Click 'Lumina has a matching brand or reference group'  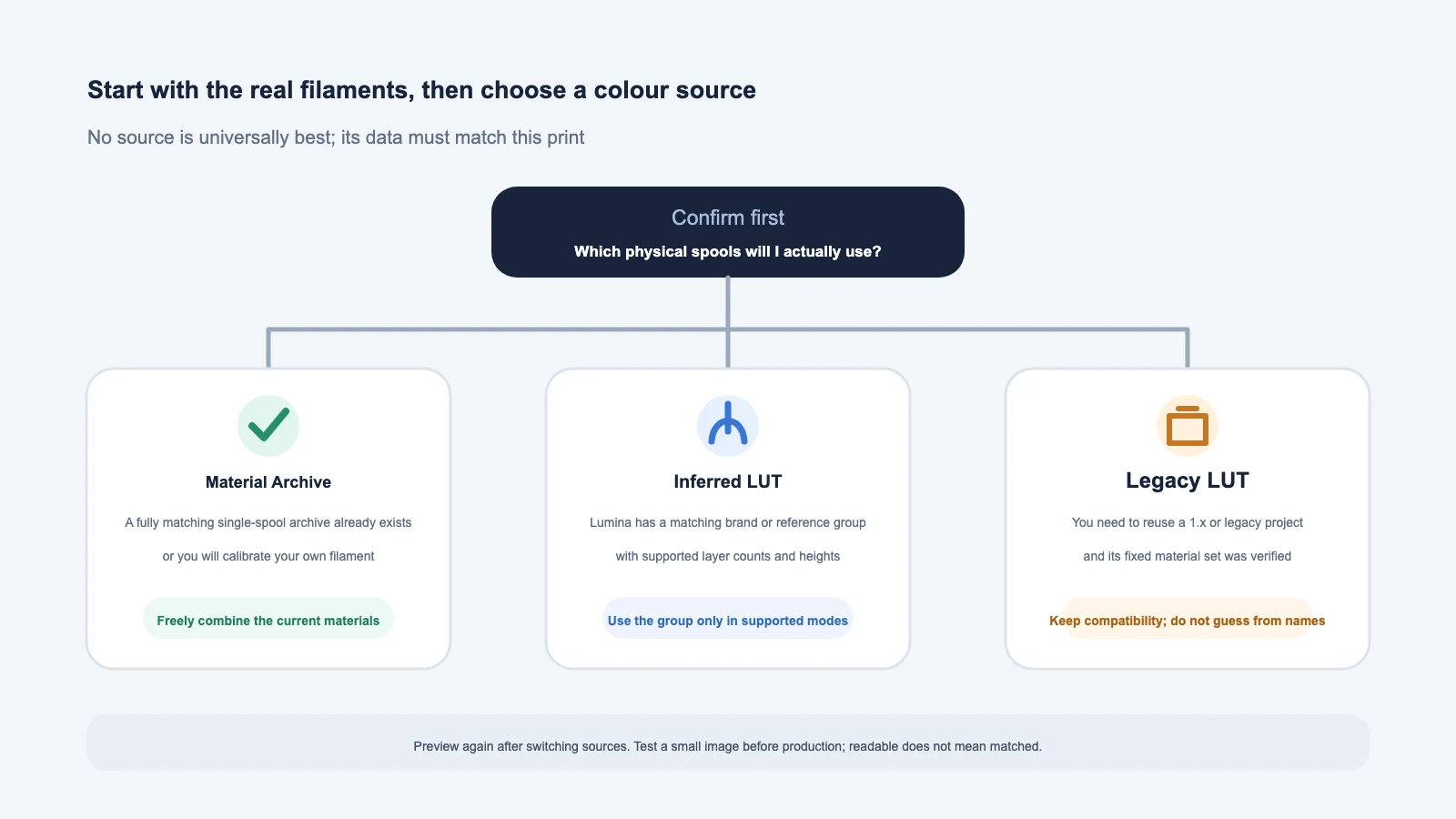(x=728, y=522)
